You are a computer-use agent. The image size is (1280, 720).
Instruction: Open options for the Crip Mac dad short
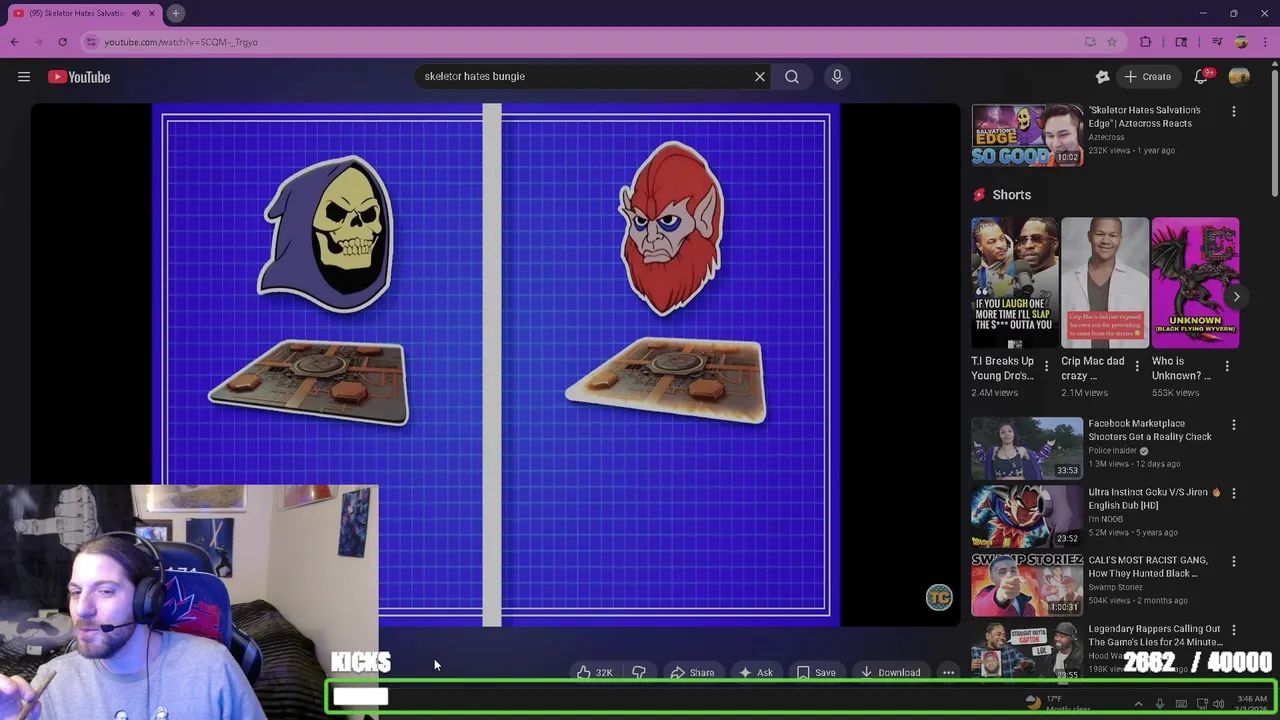1137,366
